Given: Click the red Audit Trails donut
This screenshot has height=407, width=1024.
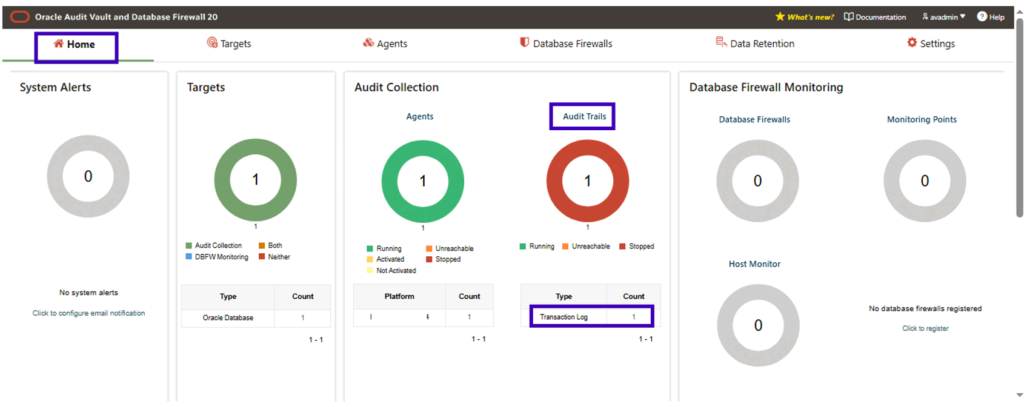Looking at the screenshot, I should tap(587, 181).
